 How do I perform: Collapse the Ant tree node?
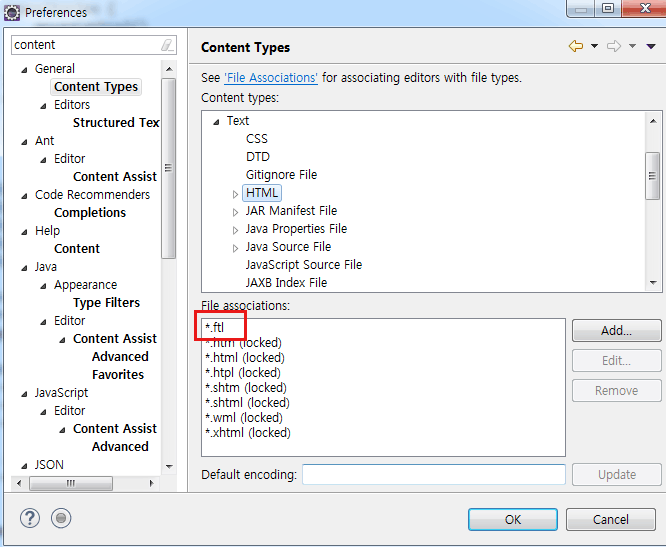click(x=24, y=142)
